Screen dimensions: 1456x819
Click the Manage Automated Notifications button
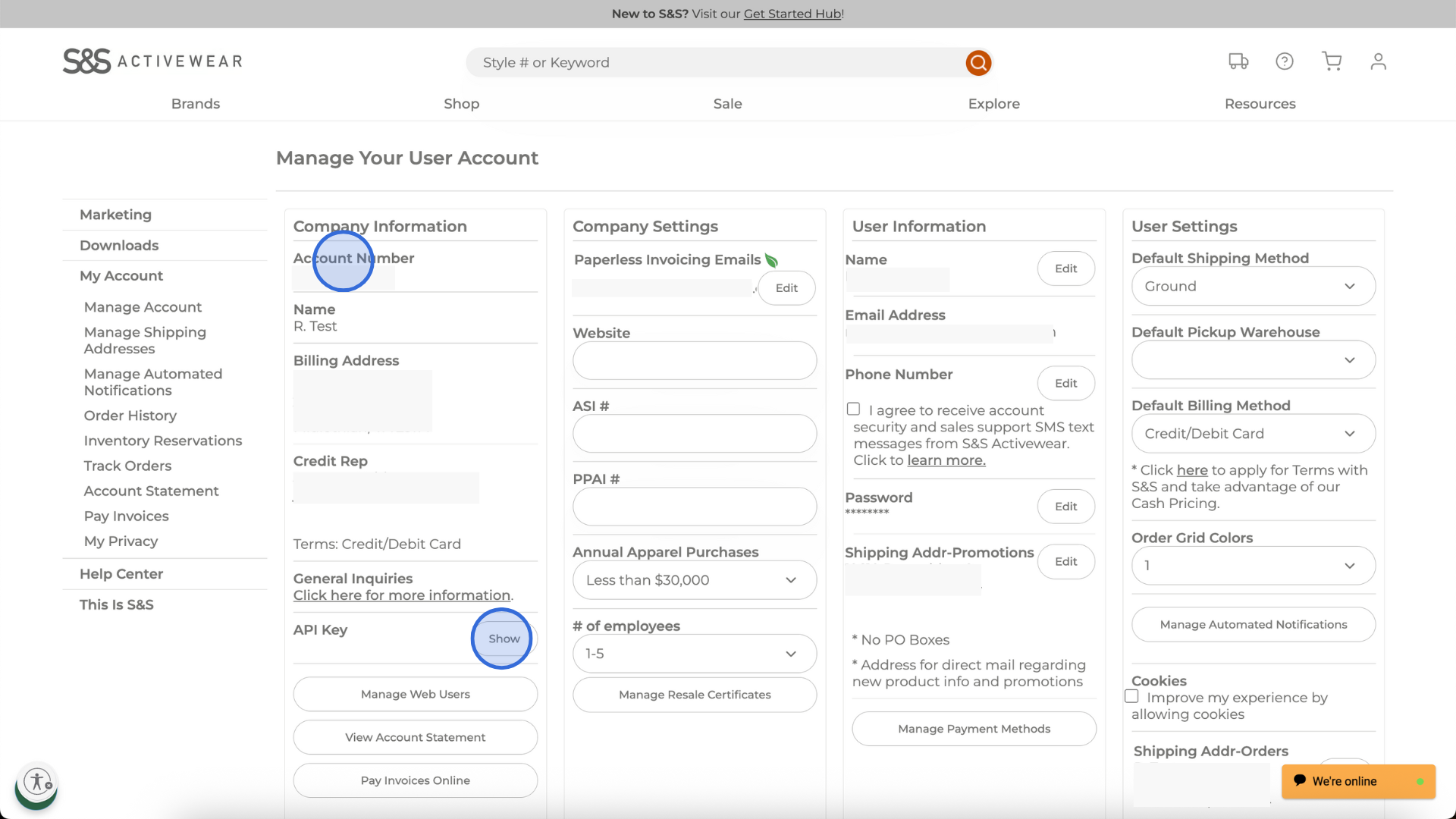click(1253, 624)
